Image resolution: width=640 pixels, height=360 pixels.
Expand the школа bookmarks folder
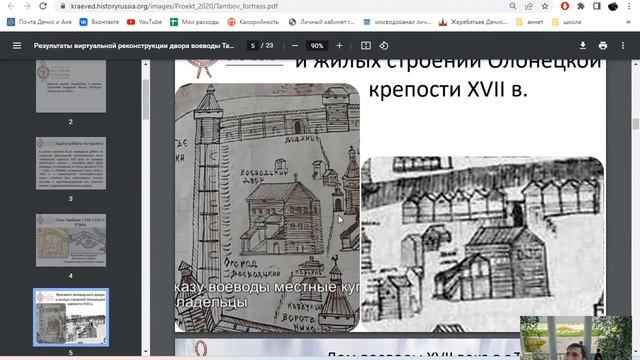tap(567, 22)
